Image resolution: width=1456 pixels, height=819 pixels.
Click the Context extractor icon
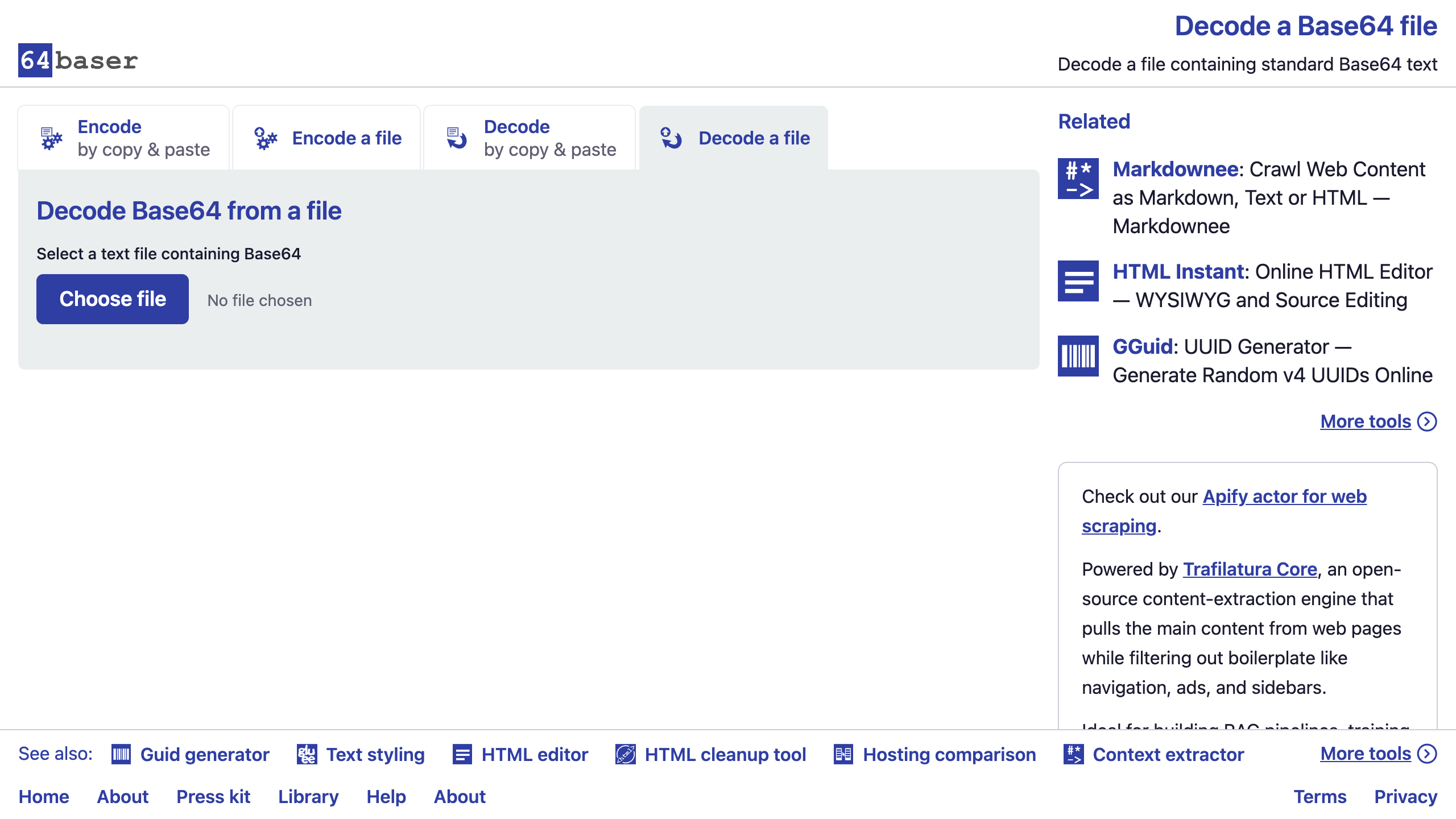coord(1074,755)
